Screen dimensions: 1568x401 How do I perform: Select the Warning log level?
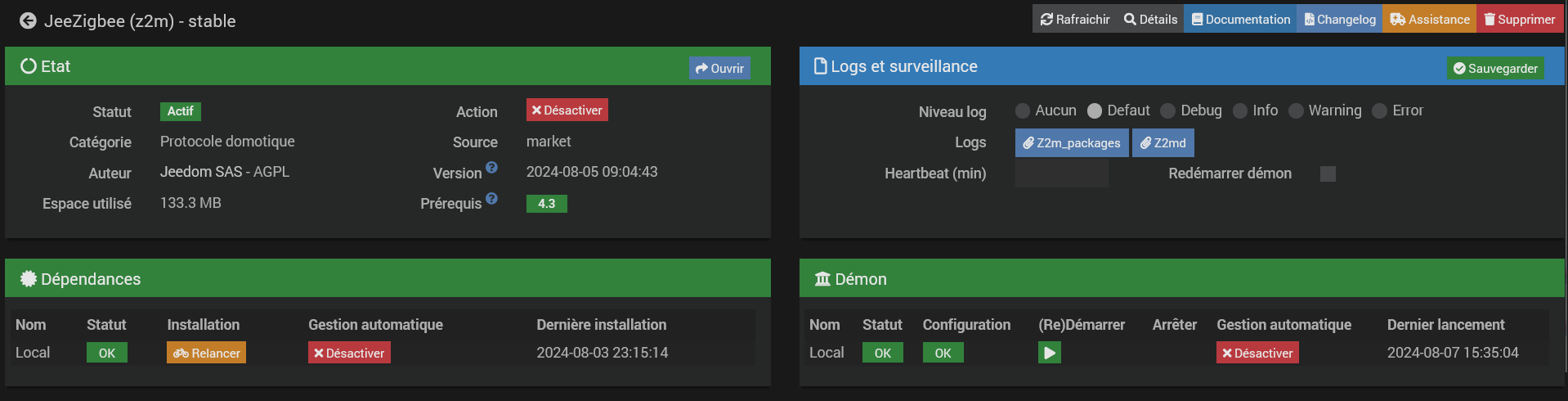1296,110
